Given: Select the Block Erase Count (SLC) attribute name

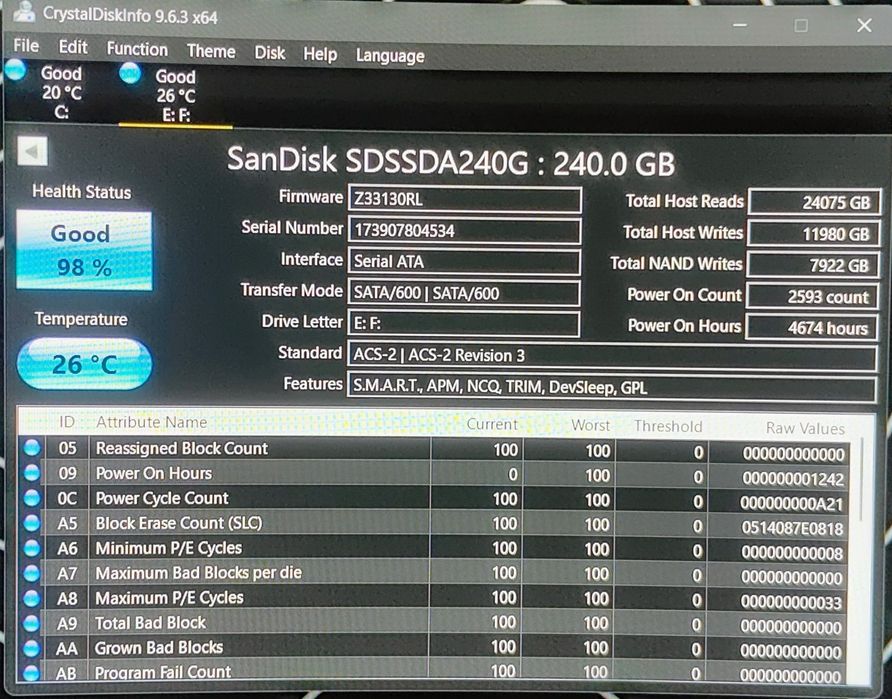Looking at the screenshot, I should [179, 523].
